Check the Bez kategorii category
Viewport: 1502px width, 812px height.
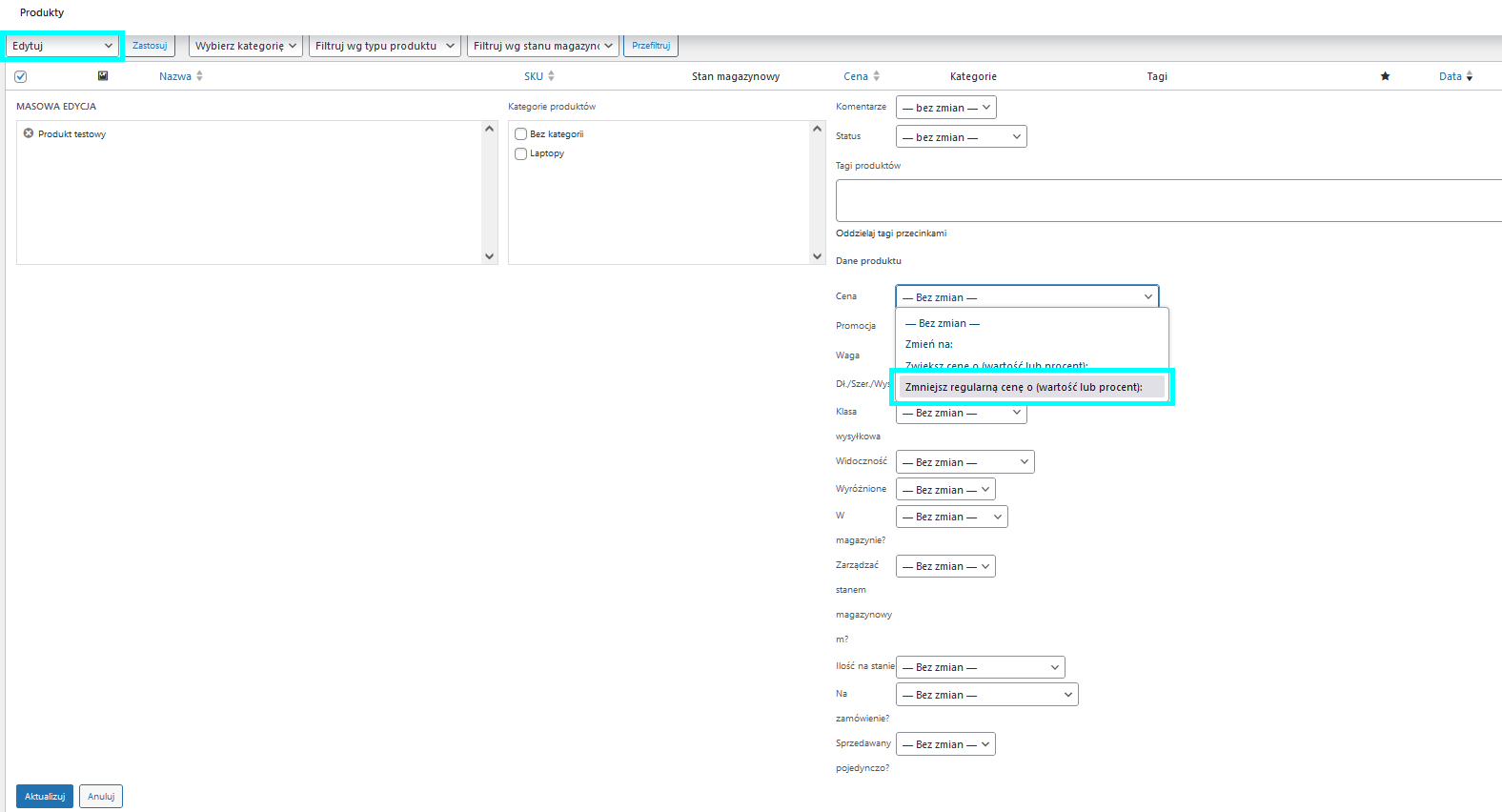pyautogui.click(x=521, y=134)
